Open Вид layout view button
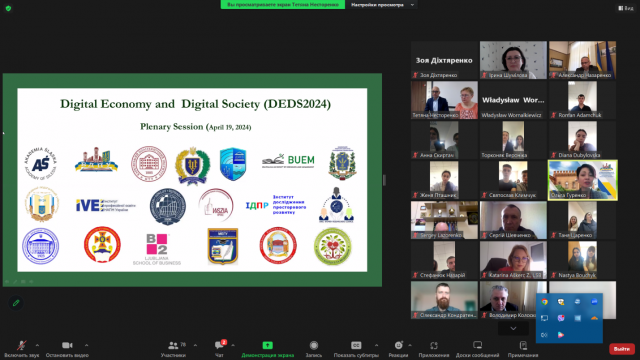Image resolution: width=640 pixels, height=360 pixels. point(625,8)
